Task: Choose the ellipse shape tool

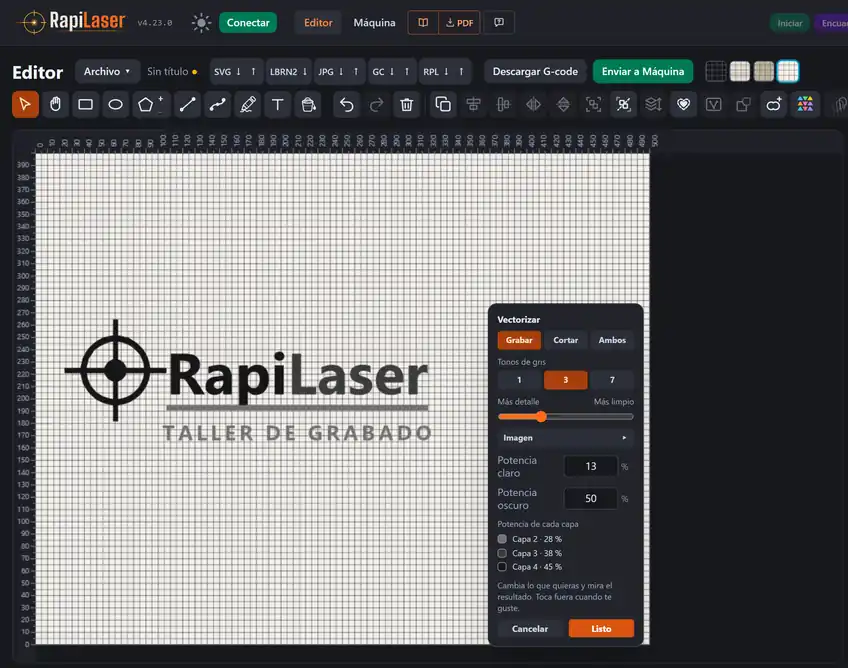Action: [115, 104]
